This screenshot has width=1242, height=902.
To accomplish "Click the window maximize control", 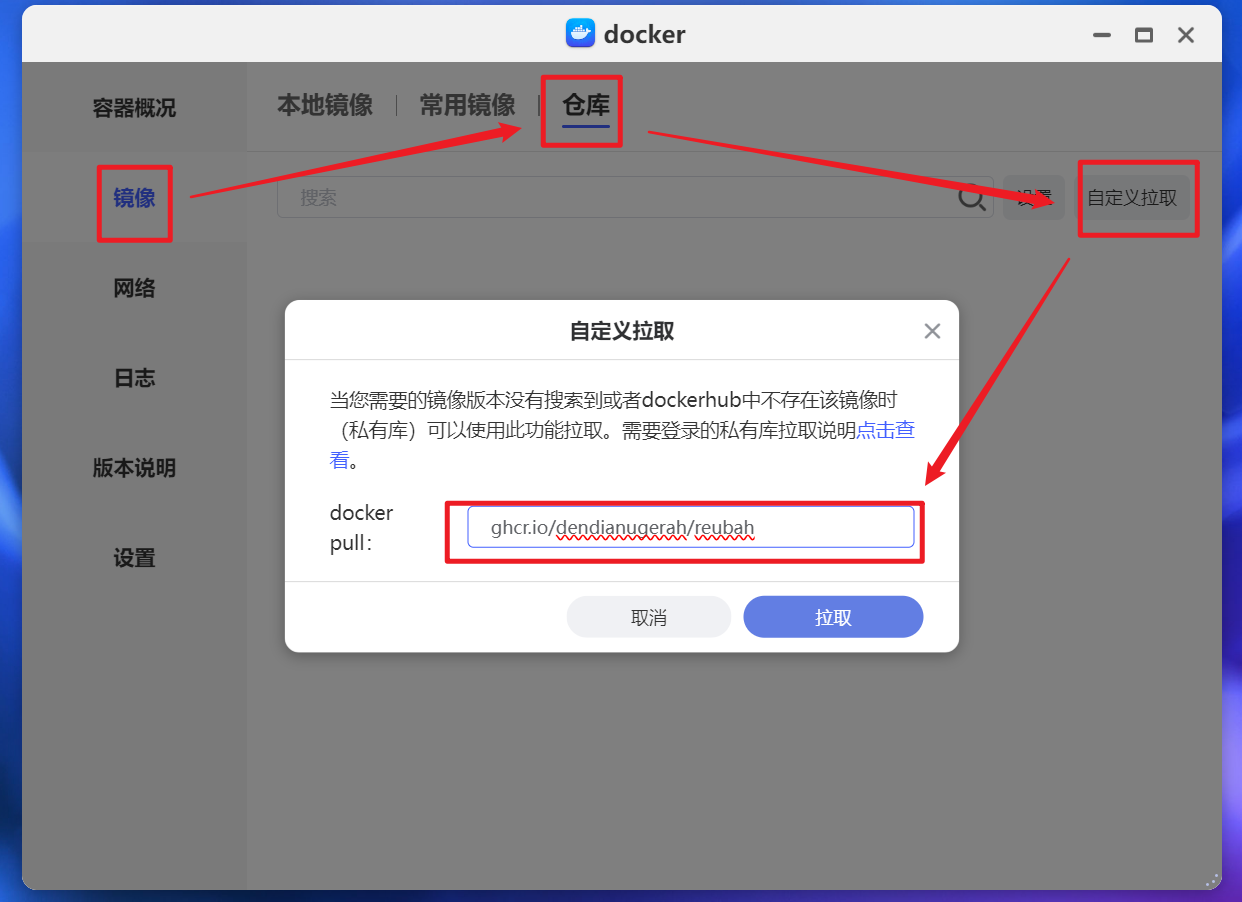I will click(1143, 34).
